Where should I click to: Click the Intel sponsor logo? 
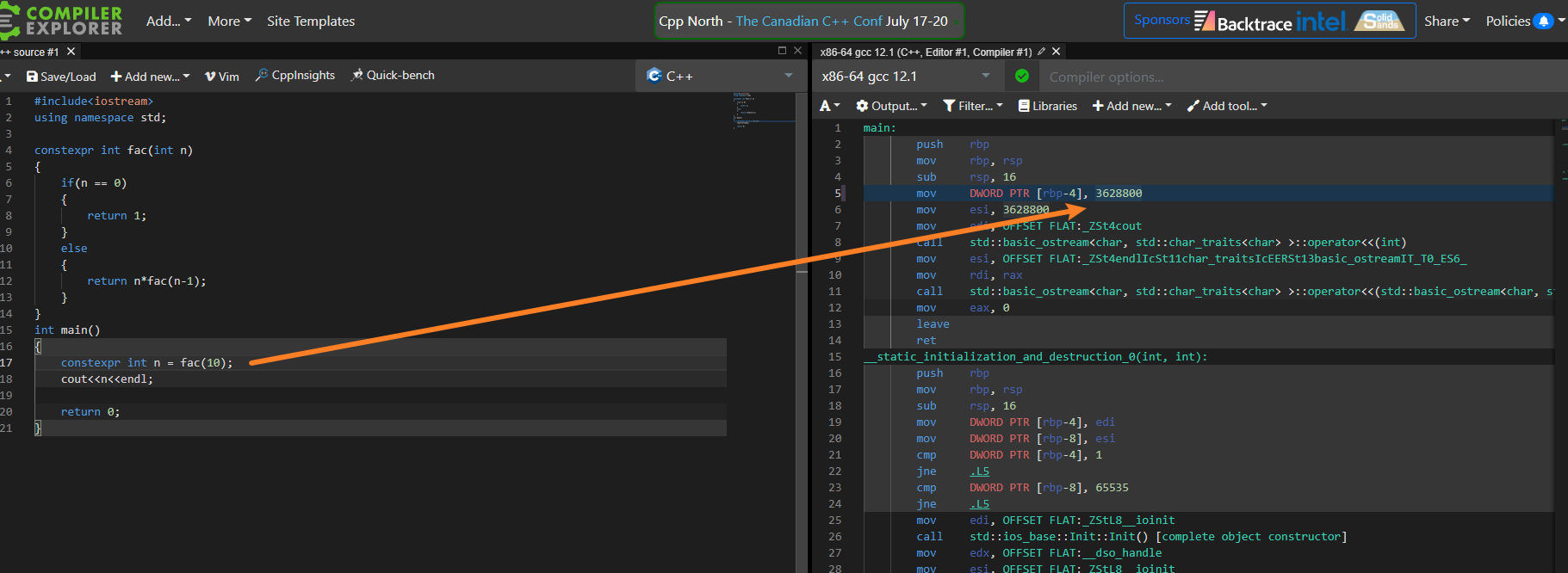point(1321,21)
